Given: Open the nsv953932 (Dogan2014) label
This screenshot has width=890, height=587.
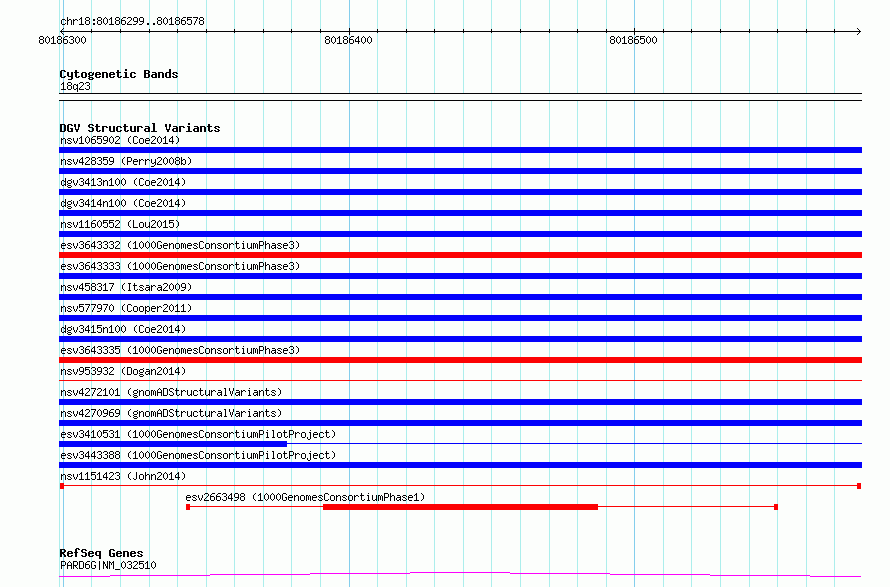Looking at the screenshot, I should pyautogui.click(x=123, y=371).
